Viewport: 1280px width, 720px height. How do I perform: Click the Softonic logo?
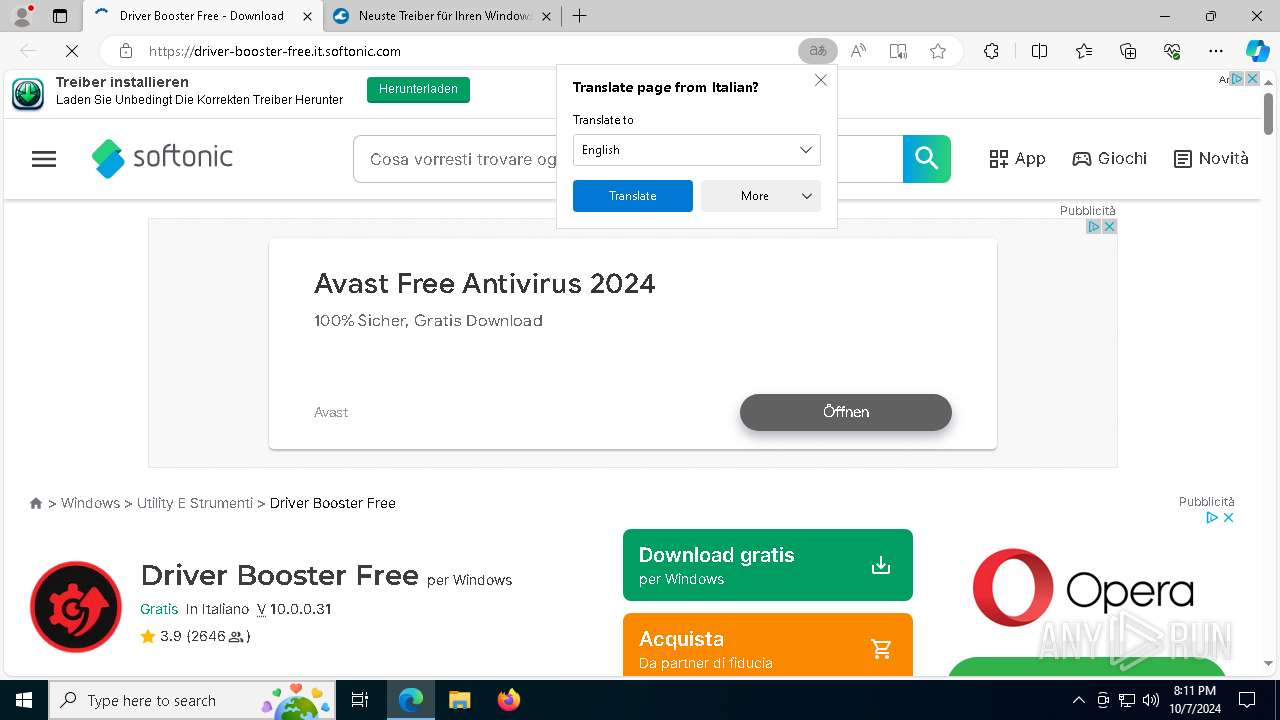pos(162,158)
